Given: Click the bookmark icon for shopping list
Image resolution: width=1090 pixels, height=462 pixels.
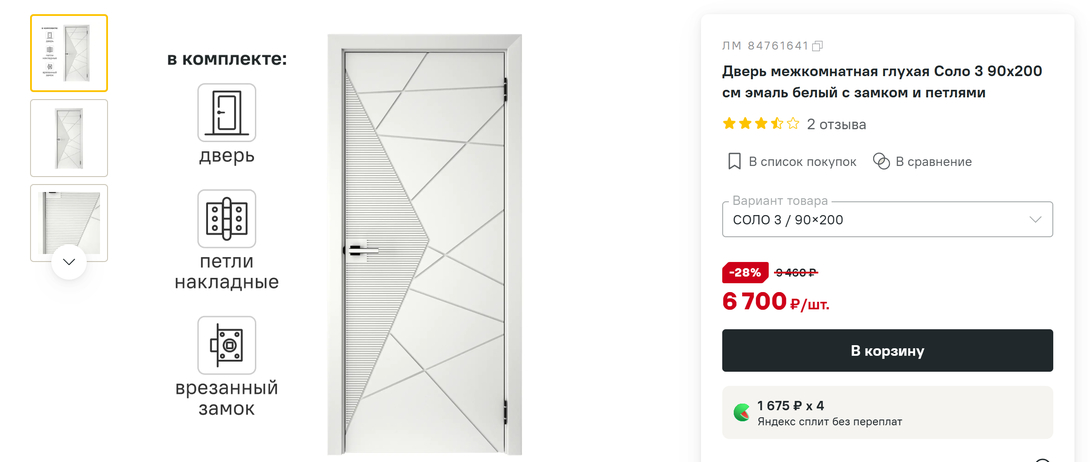Looking at the screenshot, I should [734, 161].
